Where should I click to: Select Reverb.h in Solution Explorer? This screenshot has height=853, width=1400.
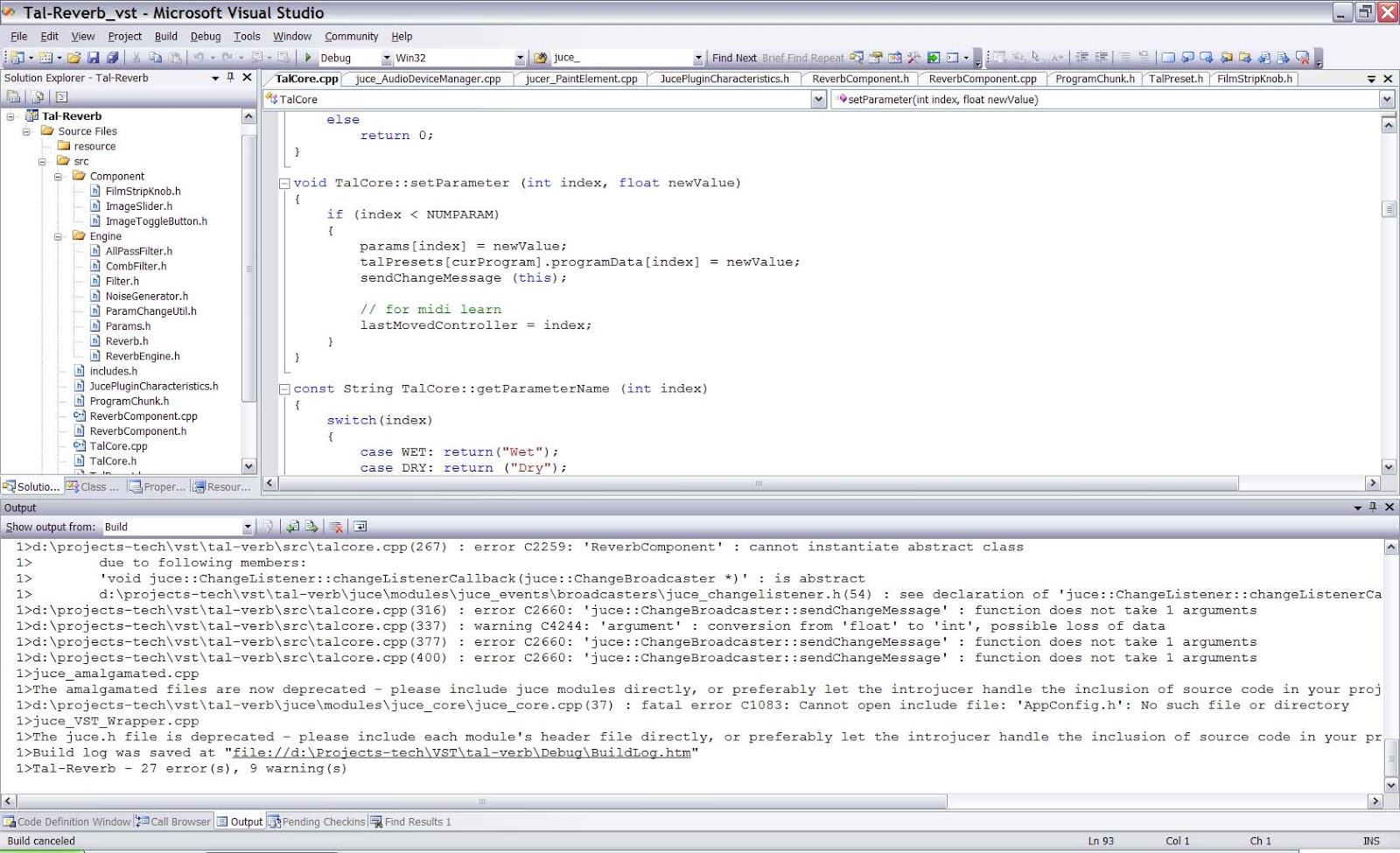[125, 340]
